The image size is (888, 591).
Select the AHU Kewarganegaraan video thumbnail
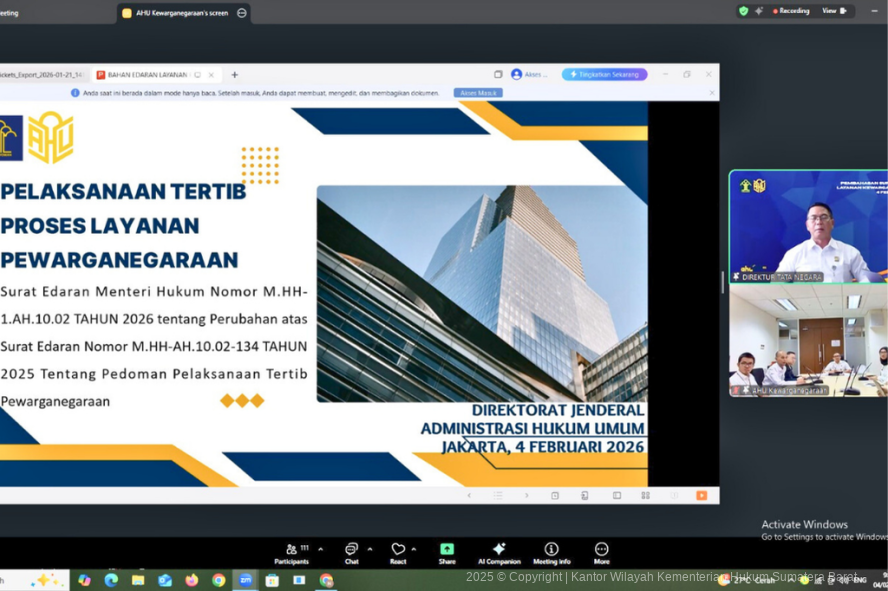[807, 341]
